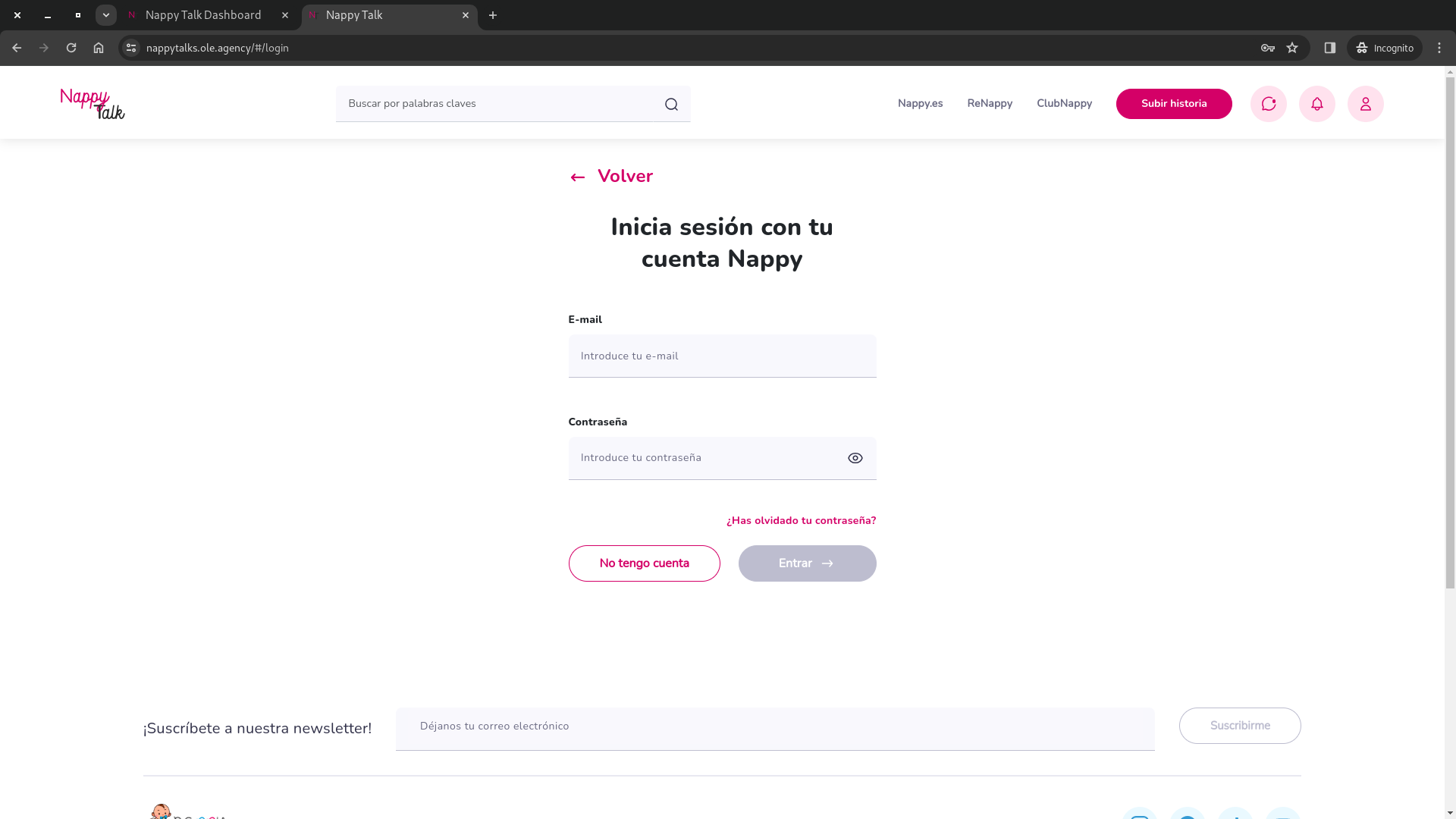Click the Subir historia button
Viewport: 1456px width, 819px height.
tap(1174, 104)
